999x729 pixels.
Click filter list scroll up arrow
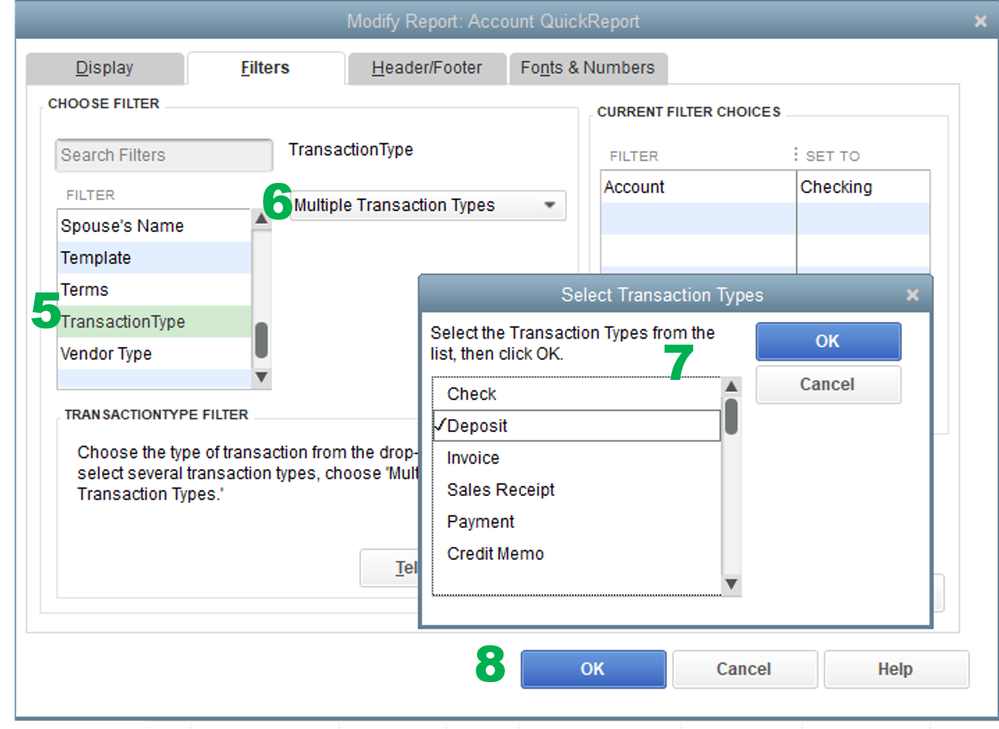pos(261,219)
